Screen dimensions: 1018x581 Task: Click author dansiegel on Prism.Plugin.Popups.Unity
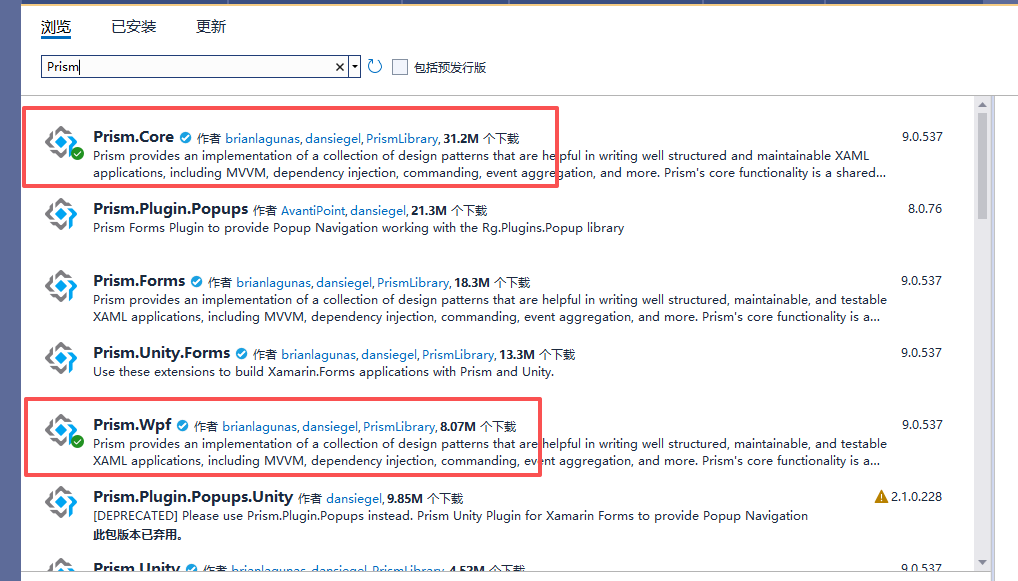point(354,499)
